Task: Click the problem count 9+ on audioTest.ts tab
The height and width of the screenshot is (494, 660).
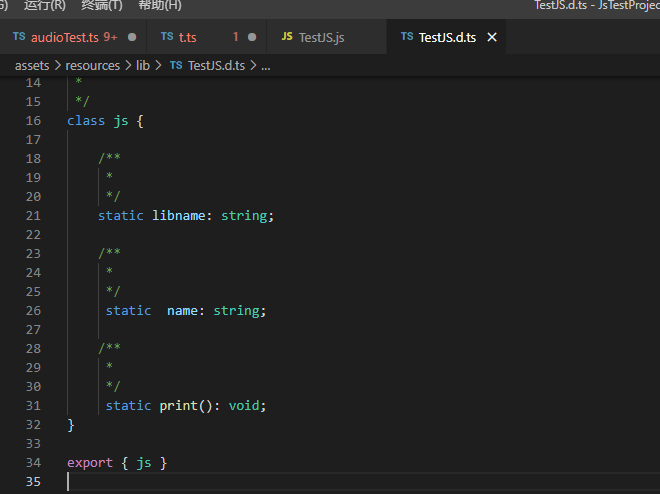Action: pyautogui.click(x=110, y=37)
